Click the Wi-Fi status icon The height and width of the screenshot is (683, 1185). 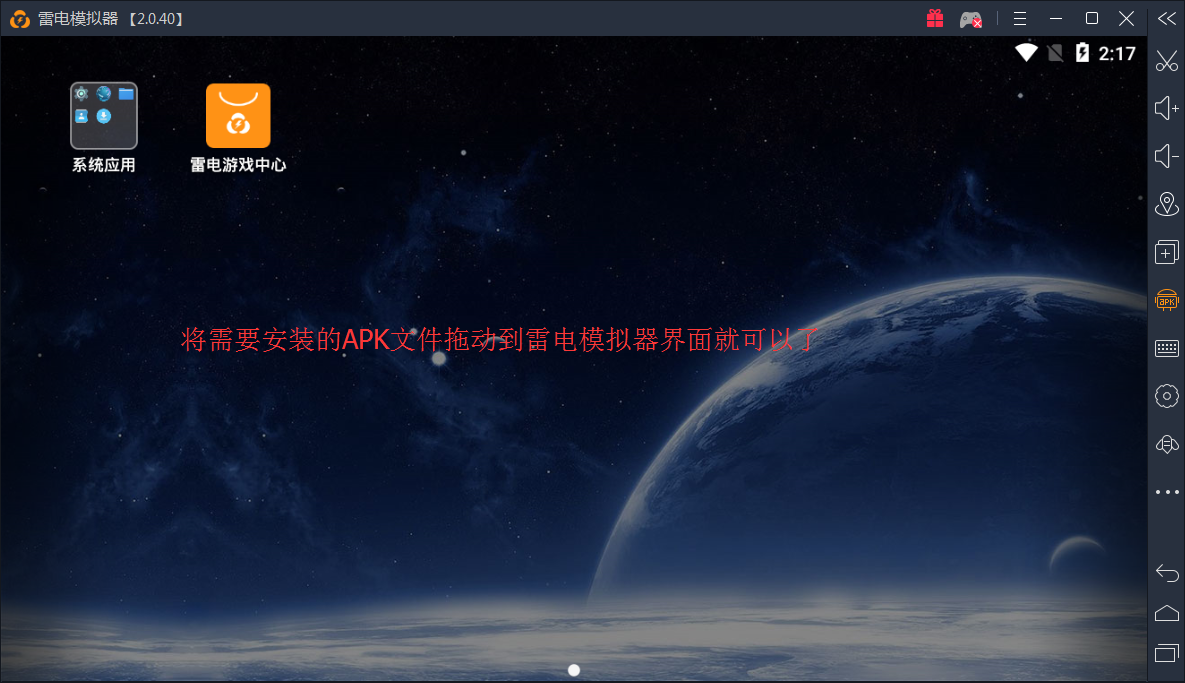click(1026, 52)
